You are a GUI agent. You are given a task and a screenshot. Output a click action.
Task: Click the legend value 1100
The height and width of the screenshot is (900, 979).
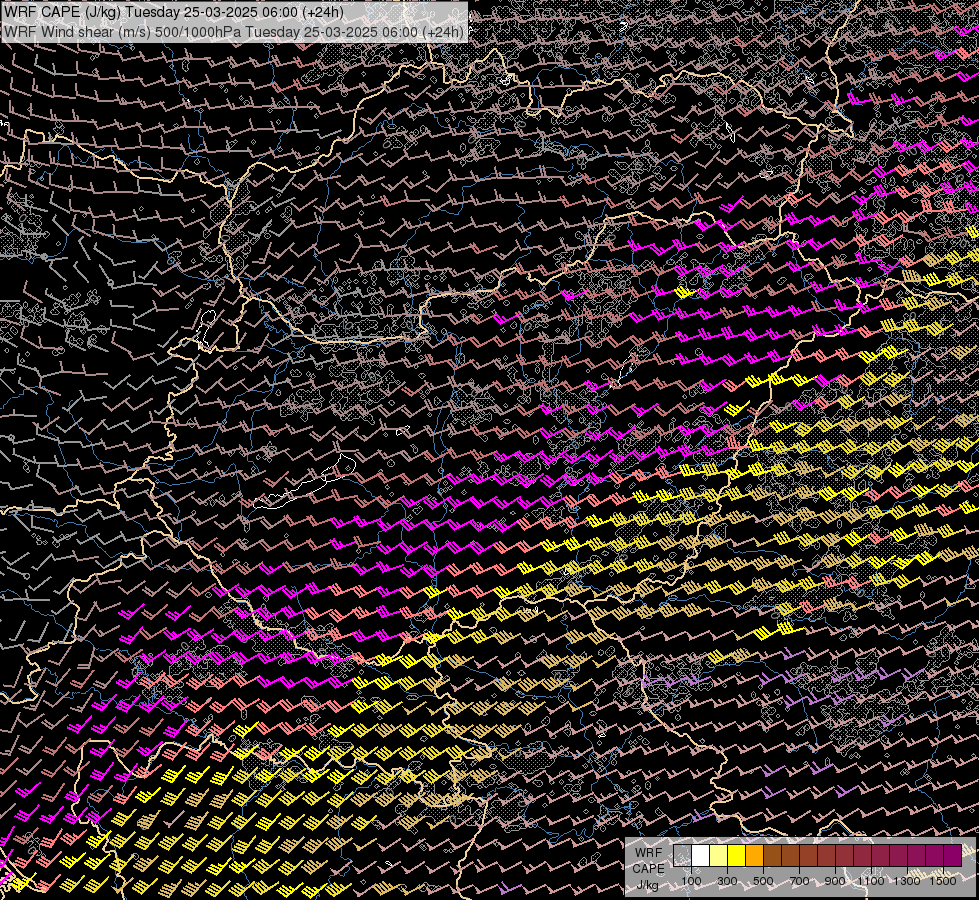tap(870, 881)
